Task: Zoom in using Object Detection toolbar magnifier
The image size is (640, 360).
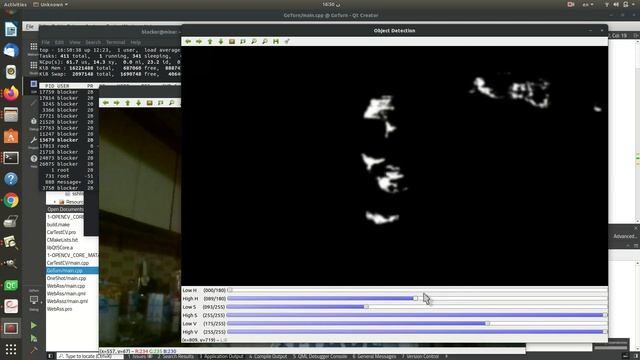Action: 254,42
